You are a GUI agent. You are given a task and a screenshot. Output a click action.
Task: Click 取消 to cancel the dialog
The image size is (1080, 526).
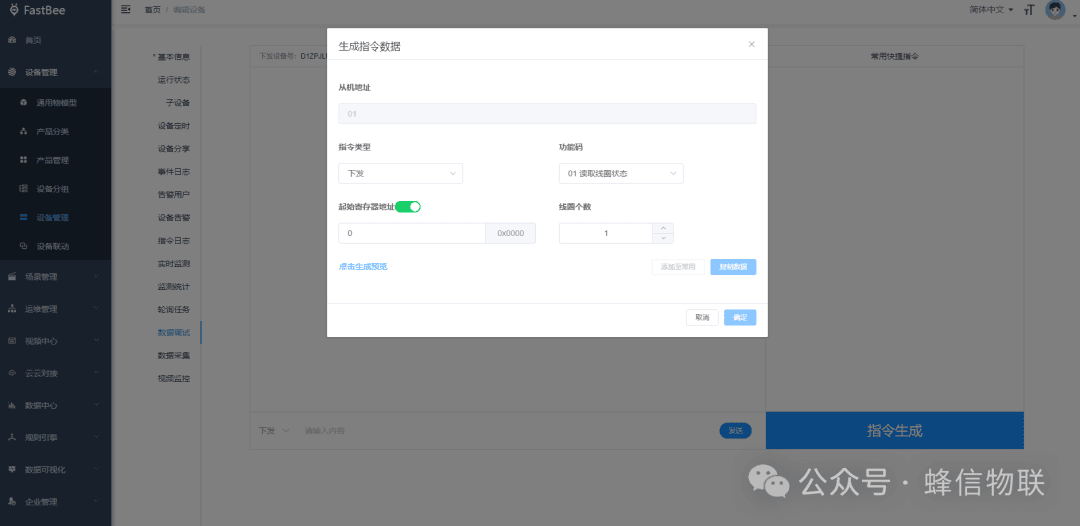pyautogui.click(x=703, y=317)
